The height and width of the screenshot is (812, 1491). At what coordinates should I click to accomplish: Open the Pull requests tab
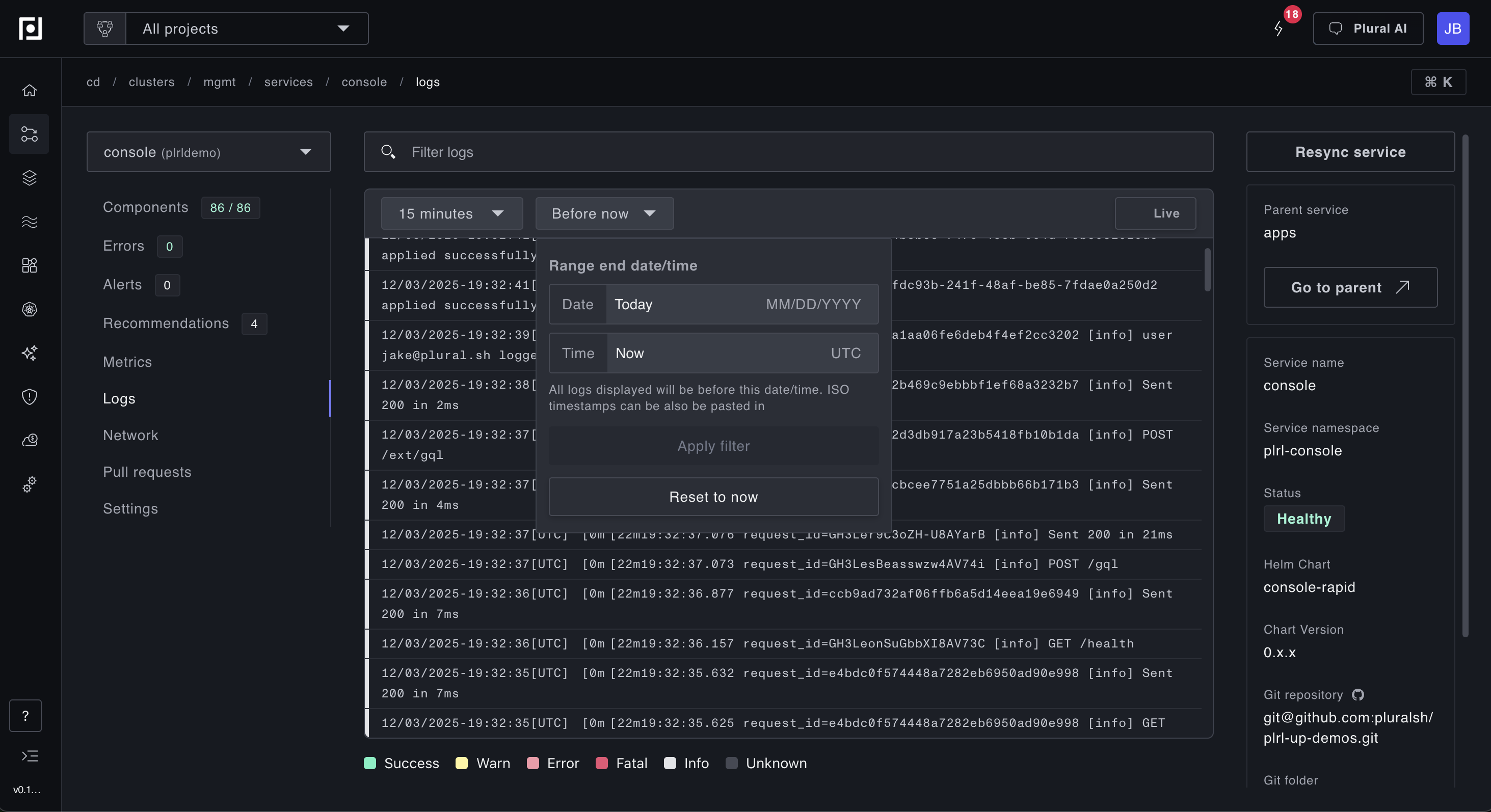(x=147, y=472)
